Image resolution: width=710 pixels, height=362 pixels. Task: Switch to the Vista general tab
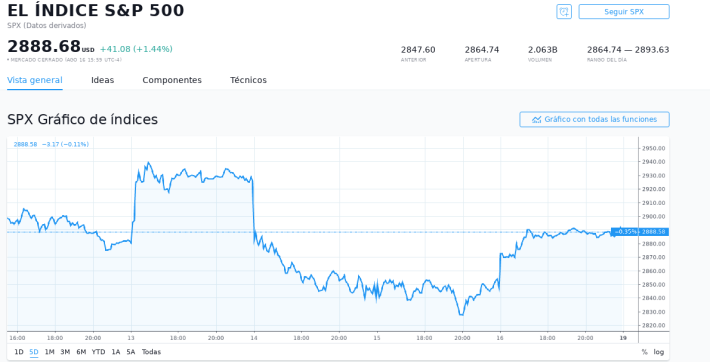pos(35,80)
